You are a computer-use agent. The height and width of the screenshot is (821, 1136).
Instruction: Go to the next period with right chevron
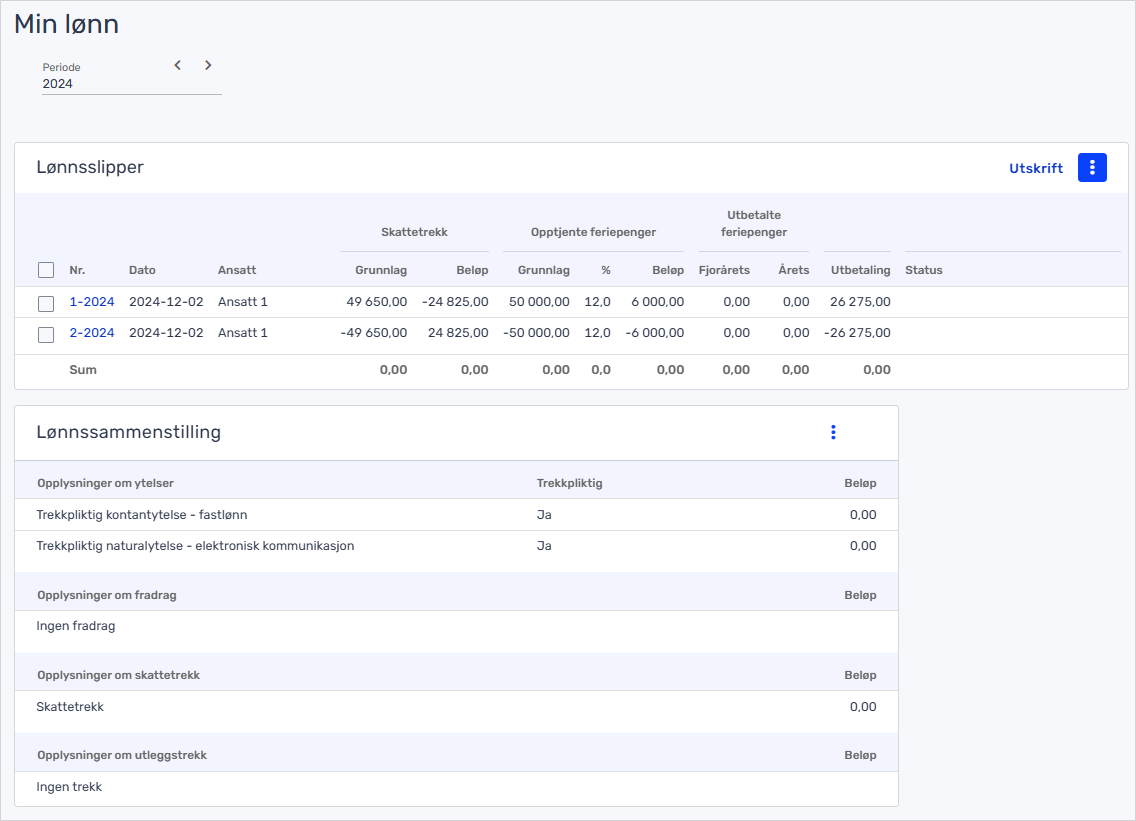click(208, 65)
